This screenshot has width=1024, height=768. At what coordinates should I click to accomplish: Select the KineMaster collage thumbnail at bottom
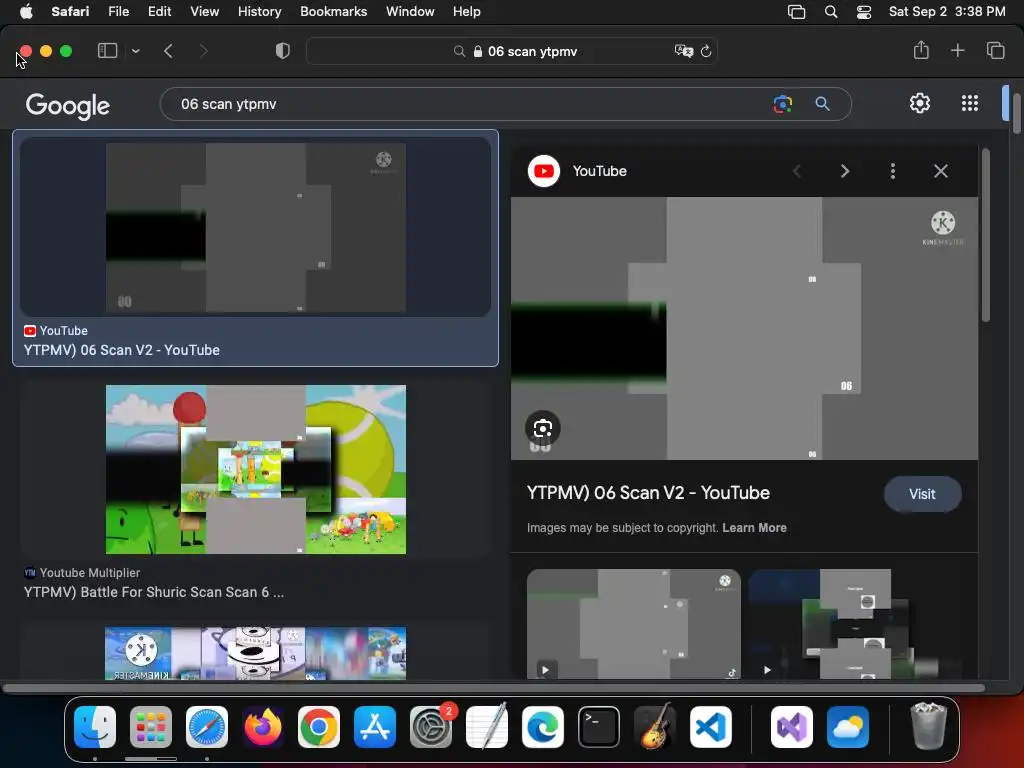[x=255, y=653]
